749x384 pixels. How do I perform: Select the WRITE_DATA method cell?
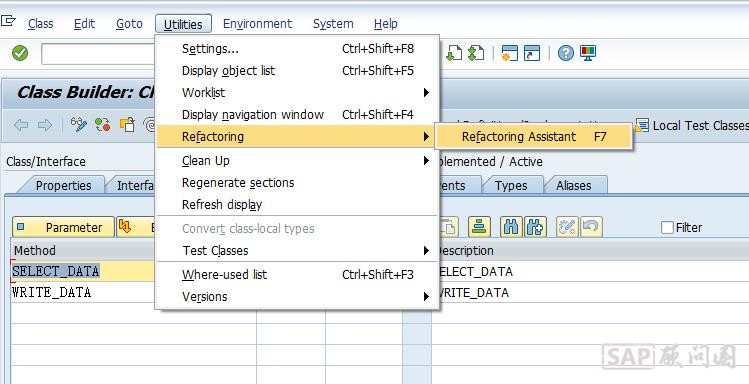pos(83,292)
